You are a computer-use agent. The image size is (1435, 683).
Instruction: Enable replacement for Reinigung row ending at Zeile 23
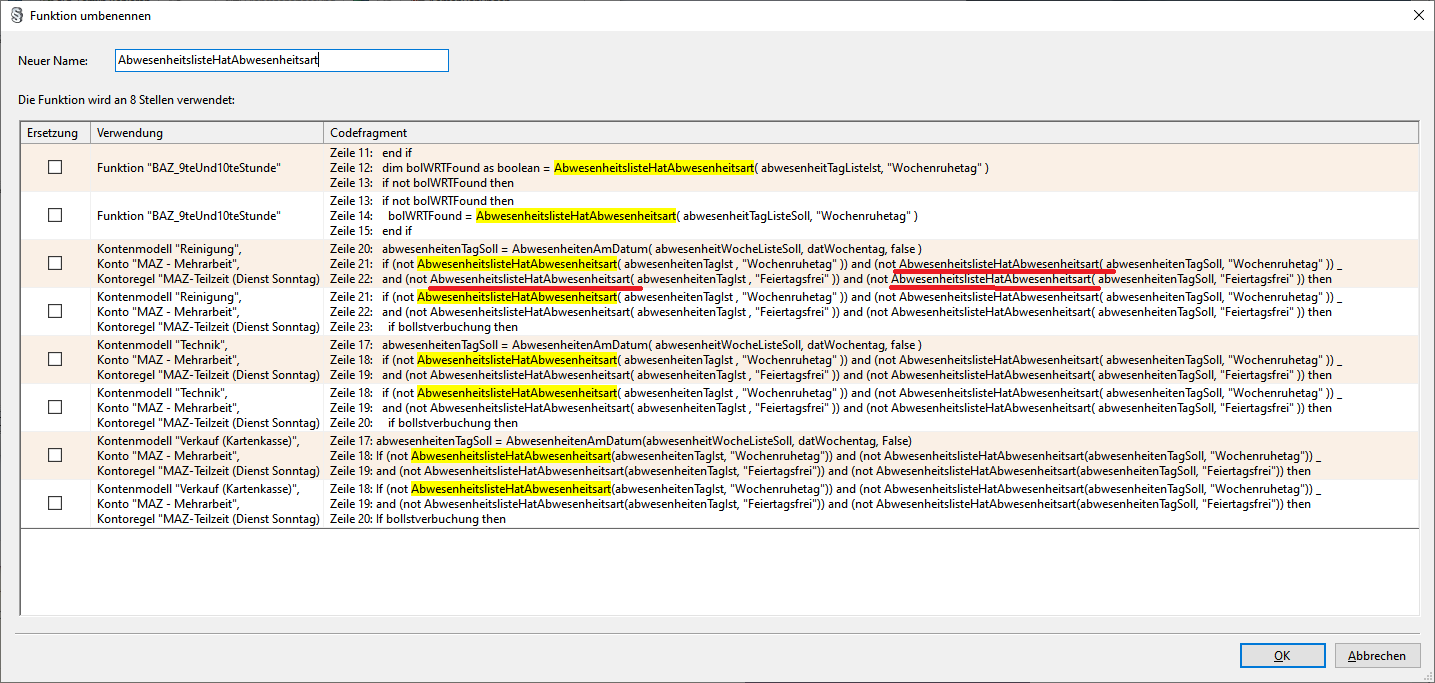55,311
